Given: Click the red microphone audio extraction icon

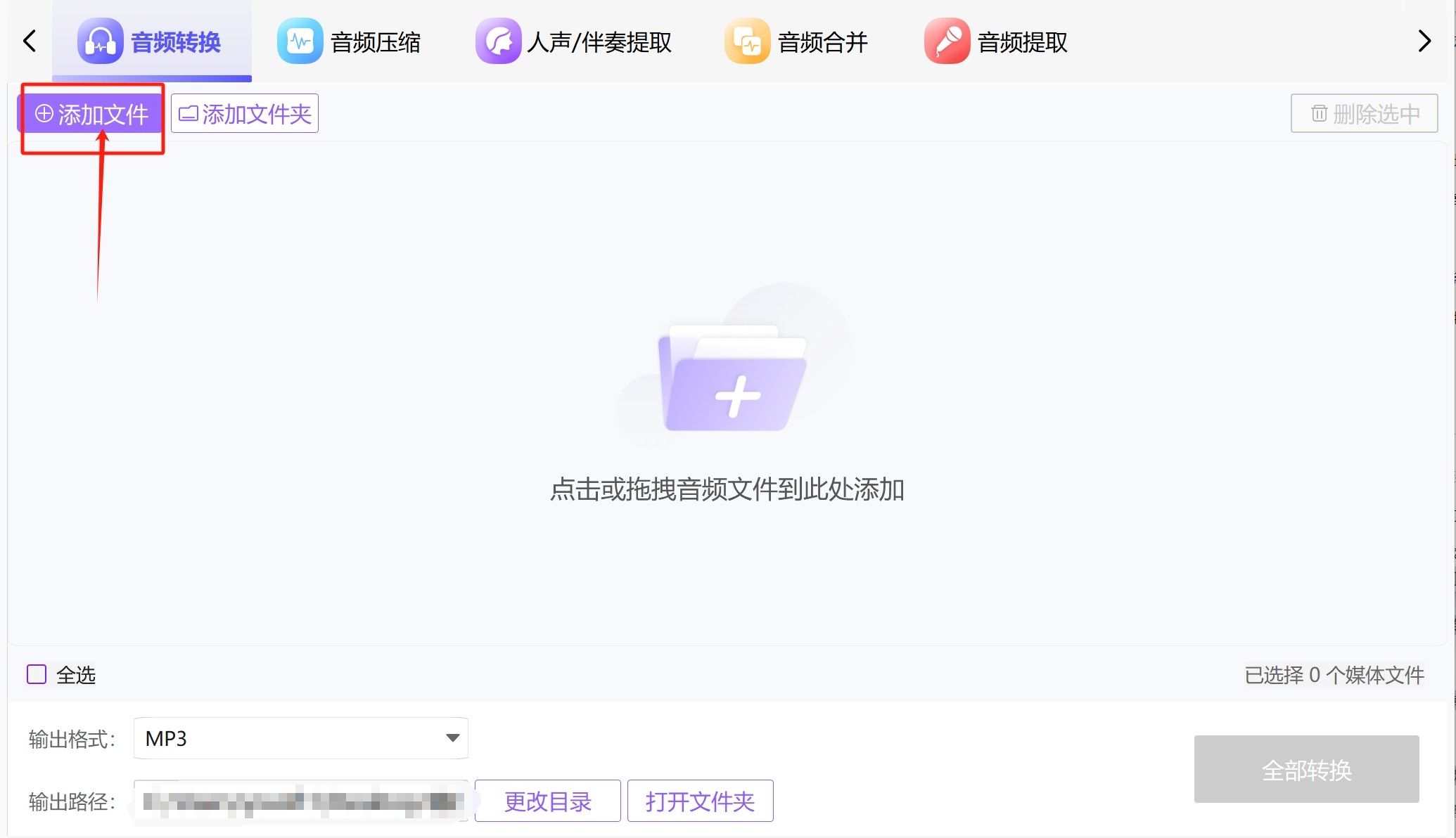Looking at the screenshot, I should pyautogui.click(x=947, y=41).
